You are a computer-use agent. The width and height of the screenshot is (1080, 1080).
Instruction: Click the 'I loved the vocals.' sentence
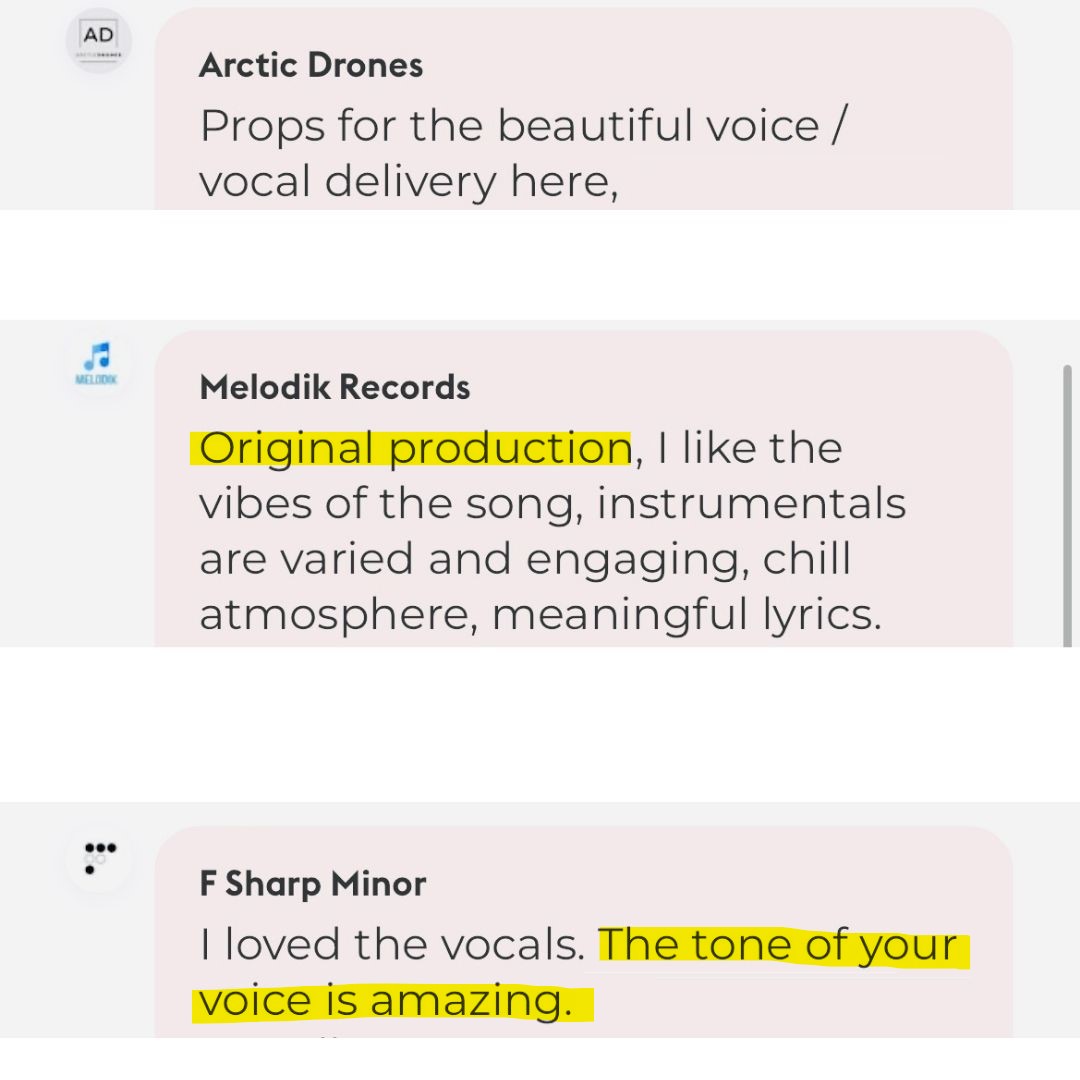pyautogui.click(x=393, y=944)
